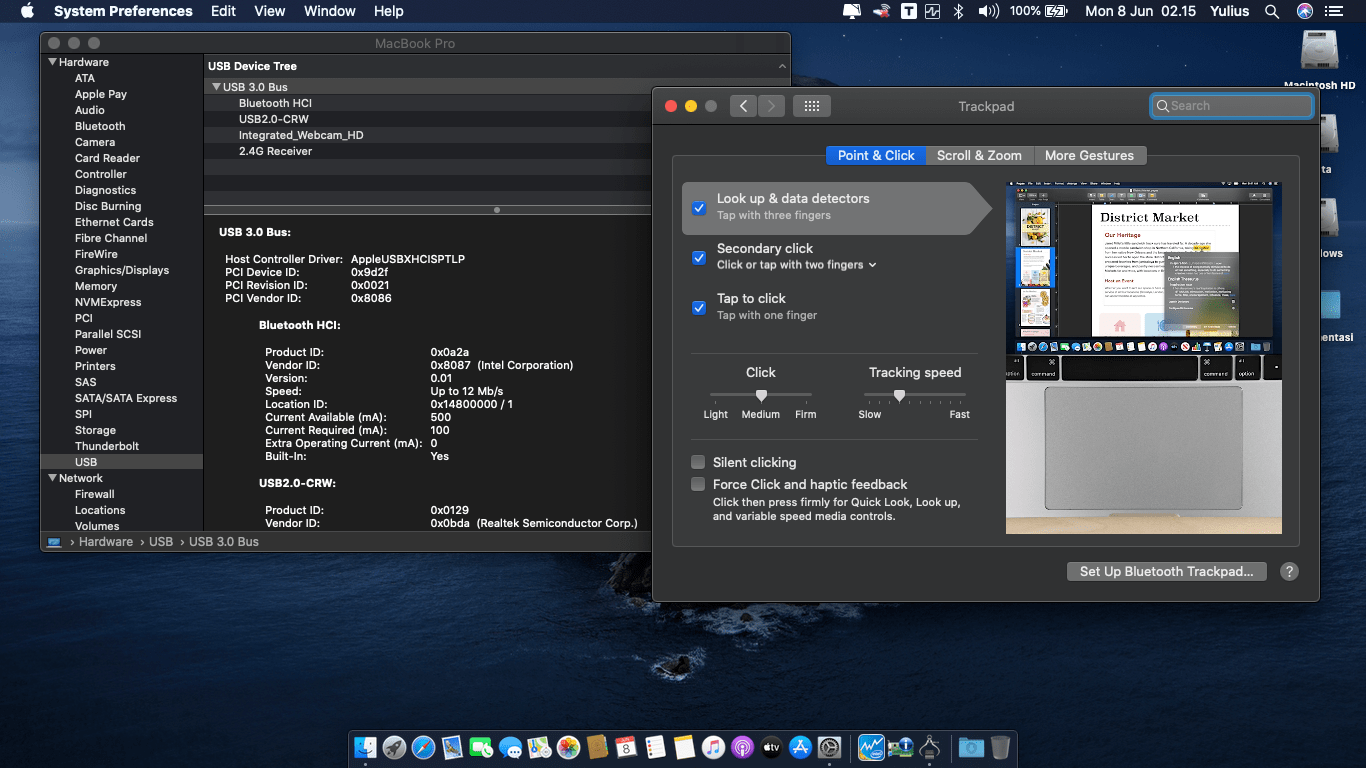The image size is (1366, 768).
Task: Toggle Tap to click checkbox
Action: [x=699, y=308]
